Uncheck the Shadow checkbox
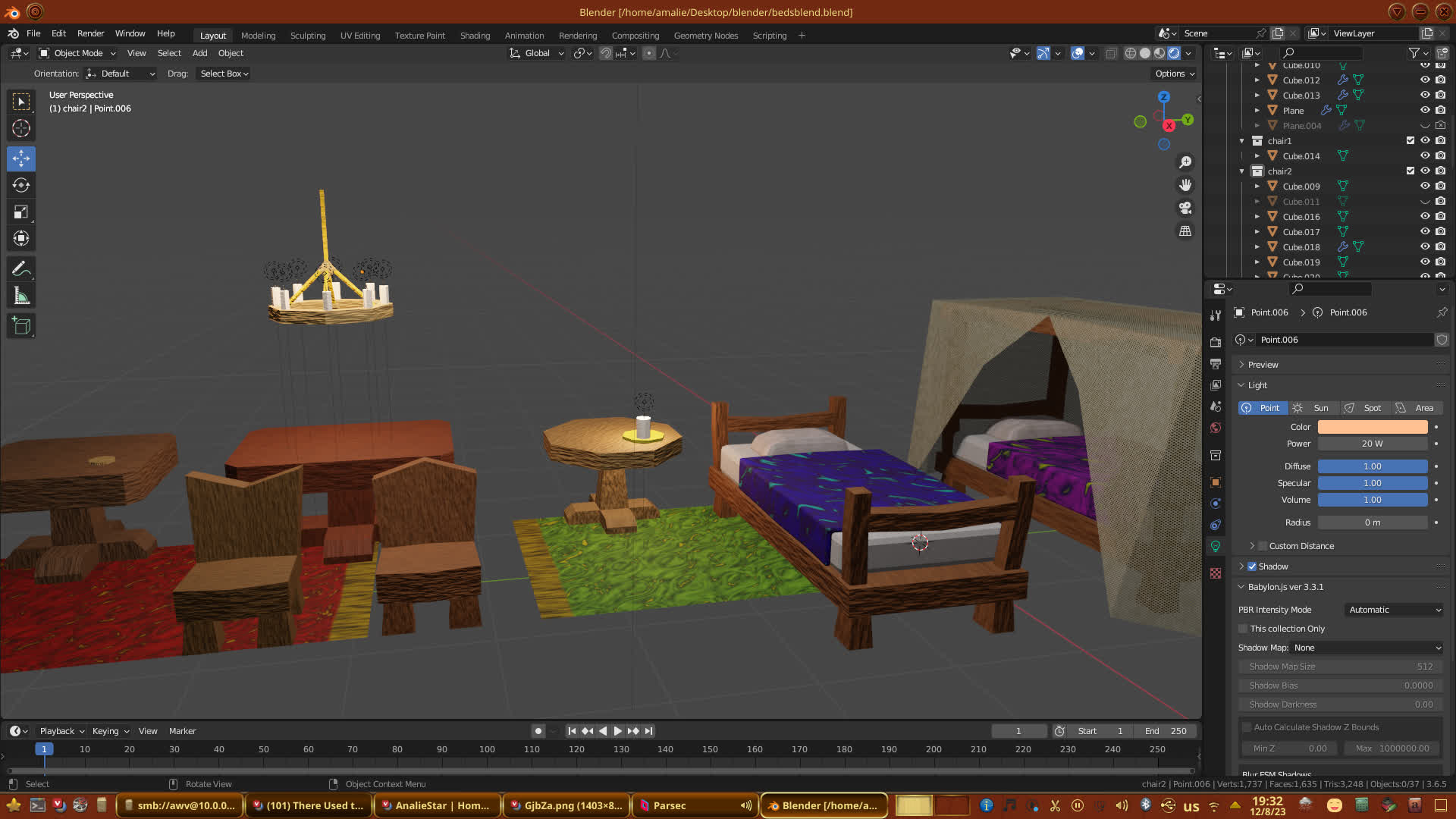The image size is (1456, 819). (1252, 566)
